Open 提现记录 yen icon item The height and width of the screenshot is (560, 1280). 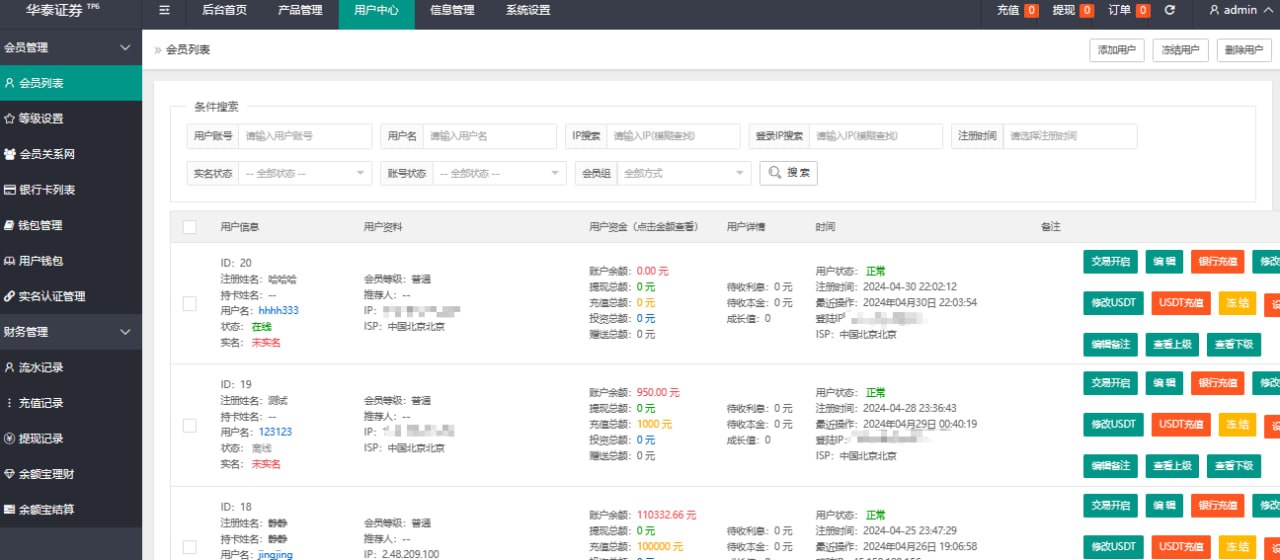(10, 439)
